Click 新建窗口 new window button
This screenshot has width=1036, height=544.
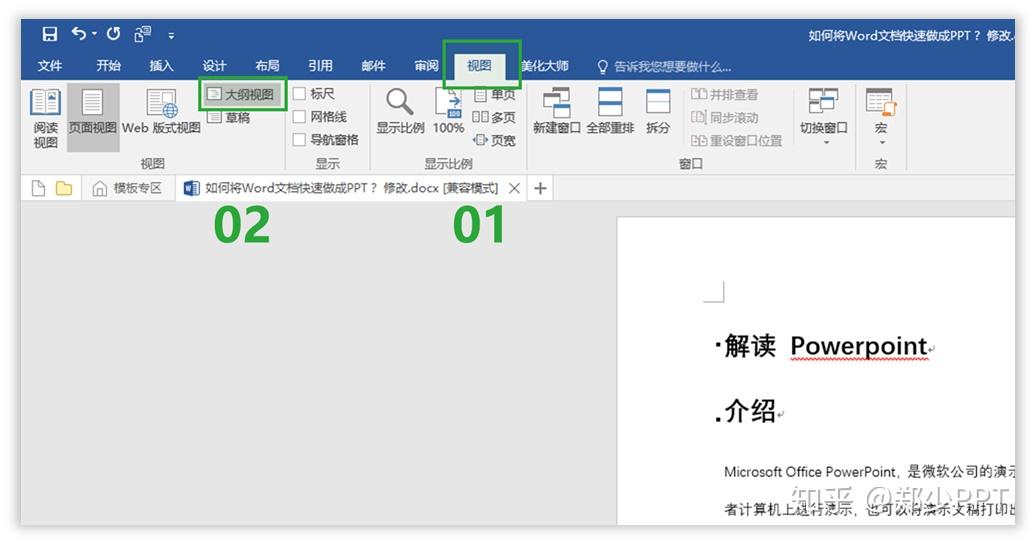556,111
